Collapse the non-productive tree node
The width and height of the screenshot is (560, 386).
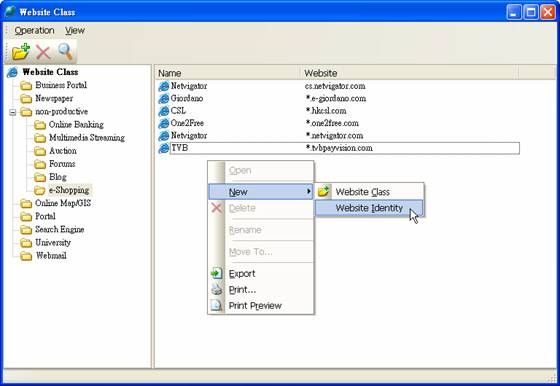[x=13, y=112]
